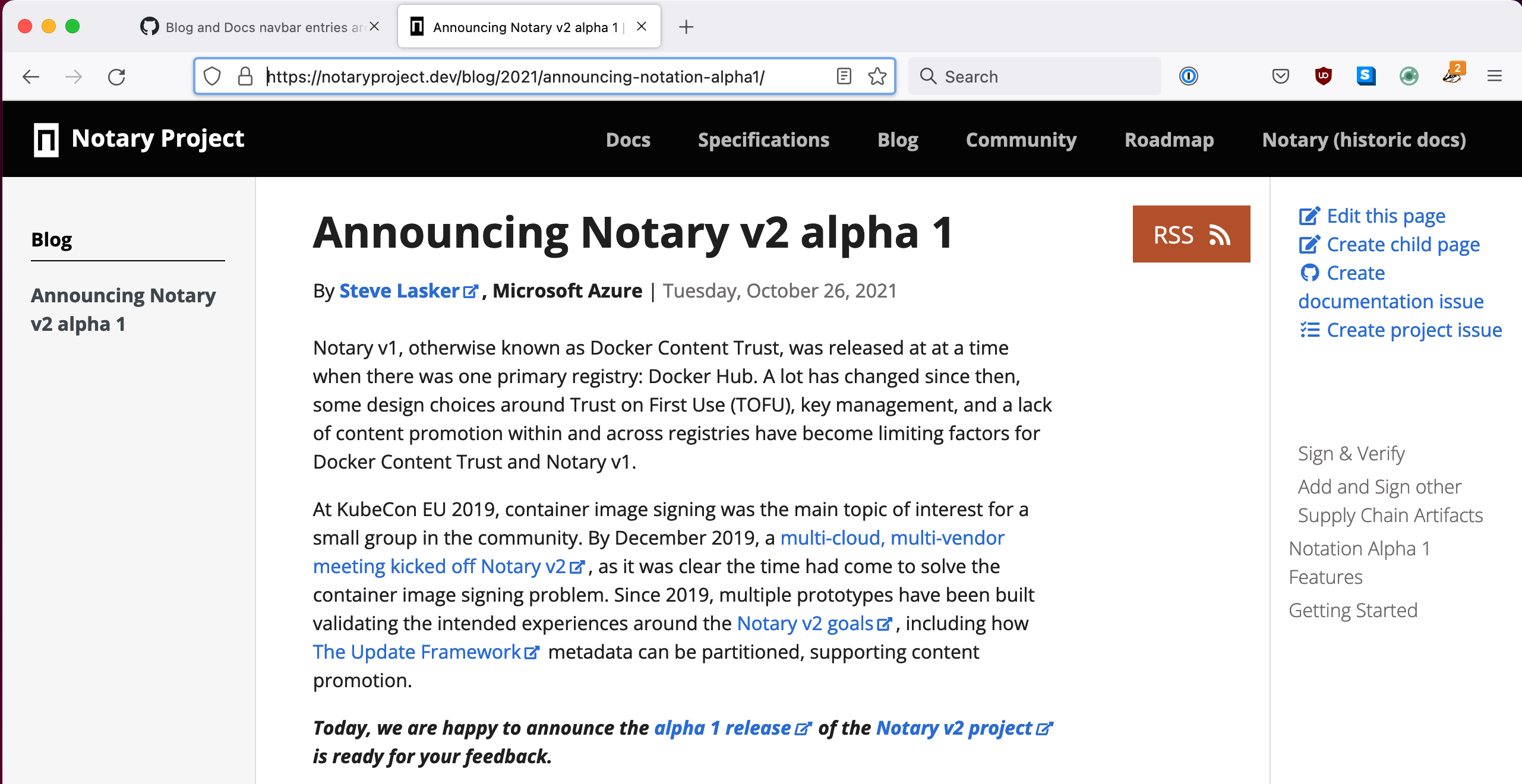Click inside the Search field
1522x784 pixels.
click(1034, 76)
